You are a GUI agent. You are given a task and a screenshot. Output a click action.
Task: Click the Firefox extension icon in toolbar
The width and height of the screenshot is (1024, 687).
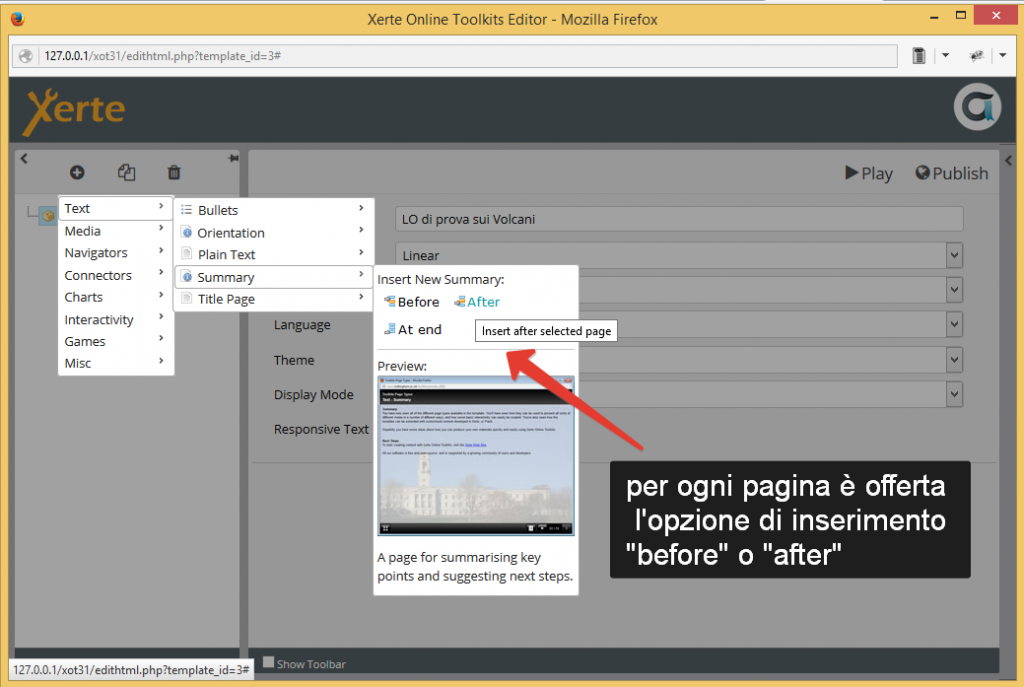[976, 56]
